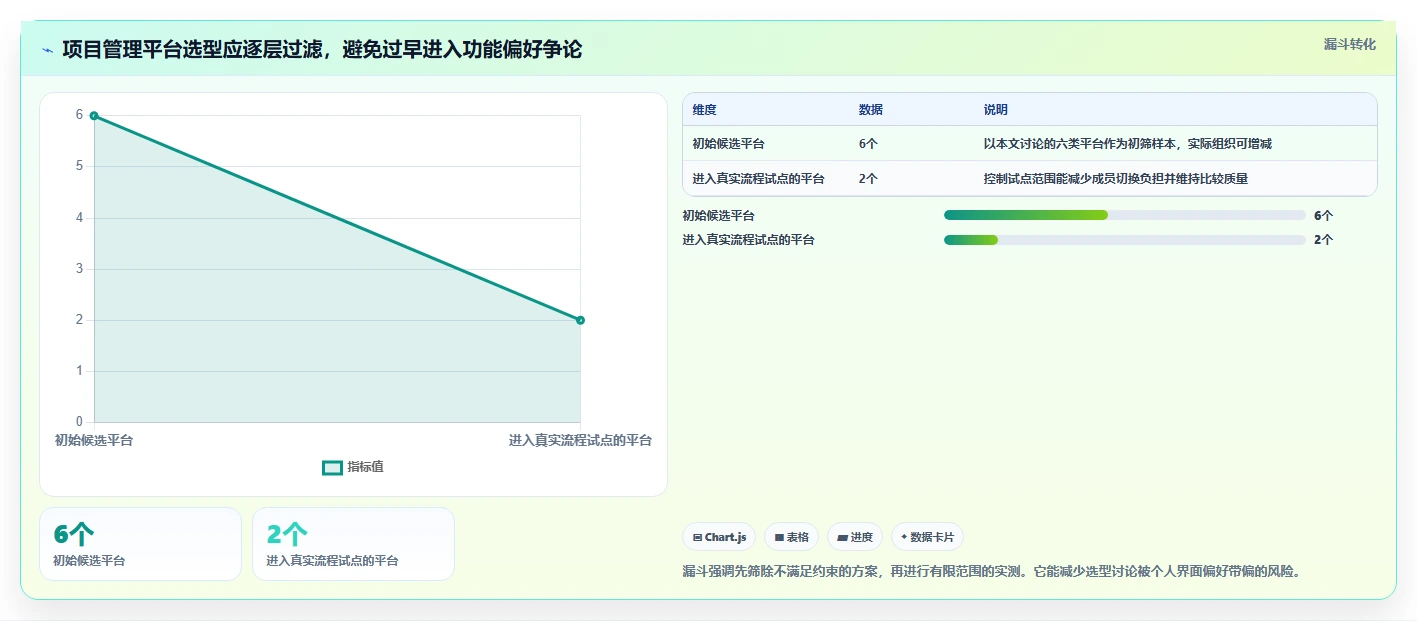This screenshot has width=1417, height=621.
Task: Click the 初始候选平台 progress bar
Action: [x=1125, y=215]
